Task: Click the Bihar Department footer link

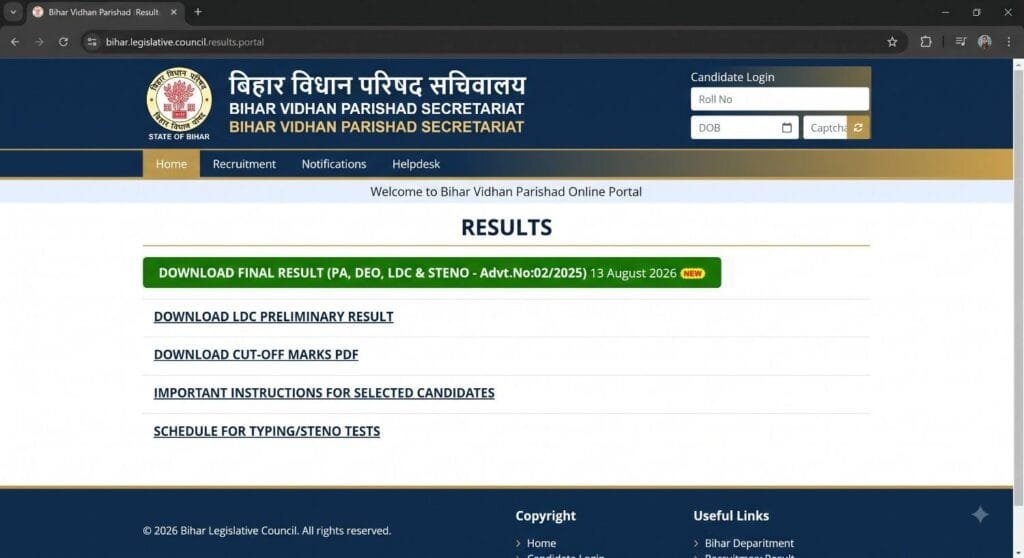Action: (x=749, y=543)
